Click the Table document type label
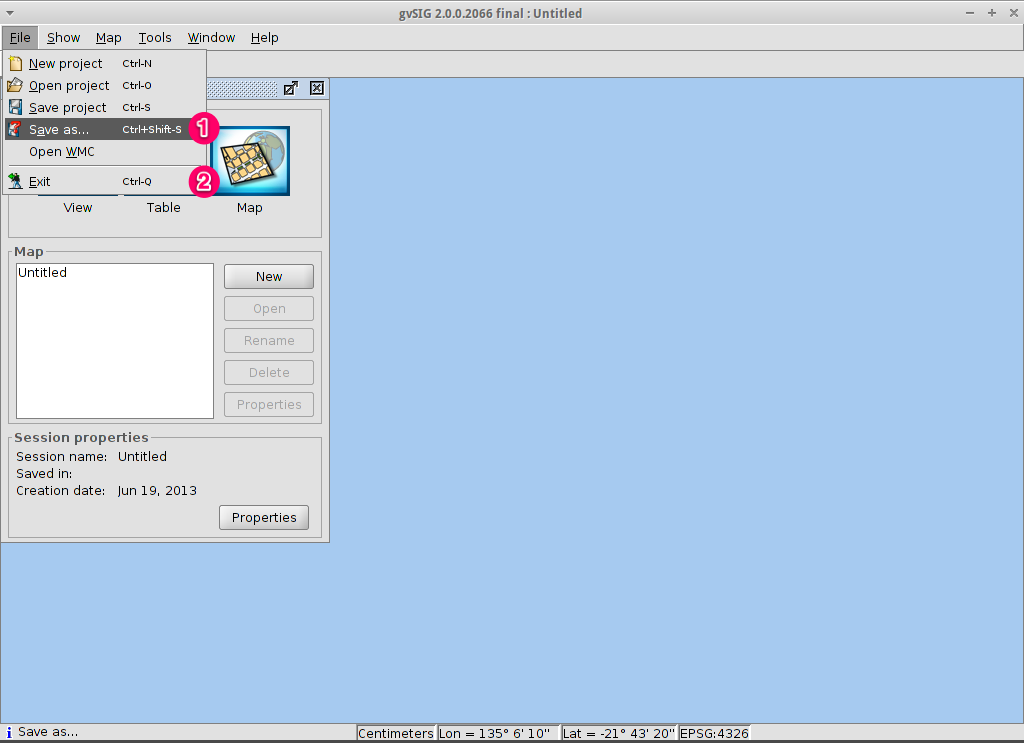 (163, 208)
